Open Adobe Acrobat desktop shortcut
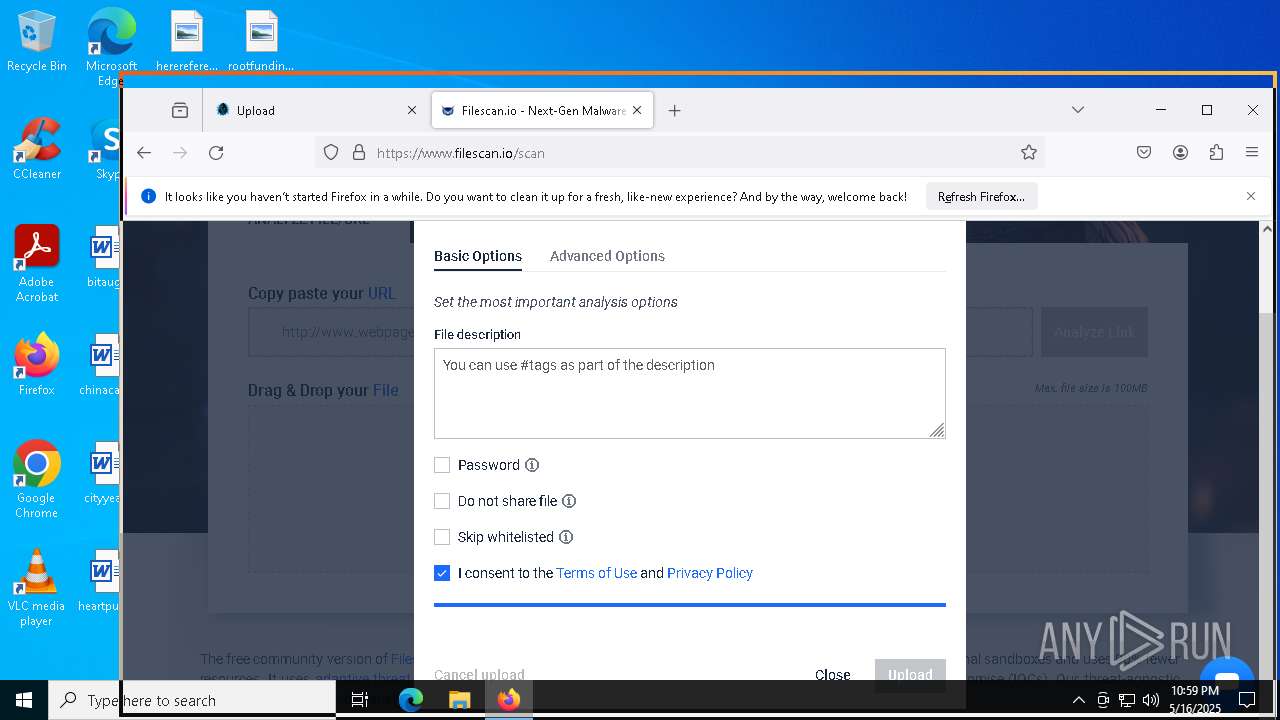This screenshot has width=1280, height=720. (37, 264)
